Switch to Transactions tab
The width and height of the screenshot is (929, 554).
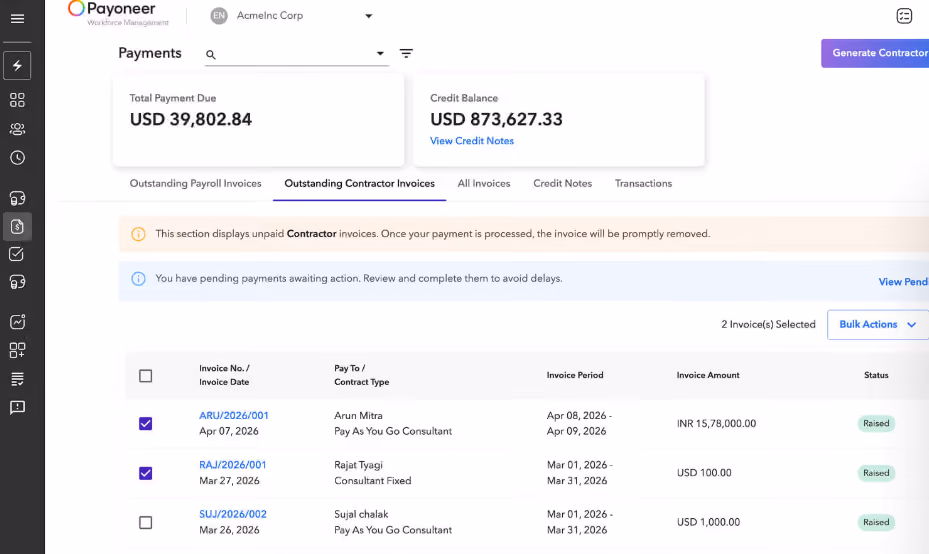coord(643,184)
